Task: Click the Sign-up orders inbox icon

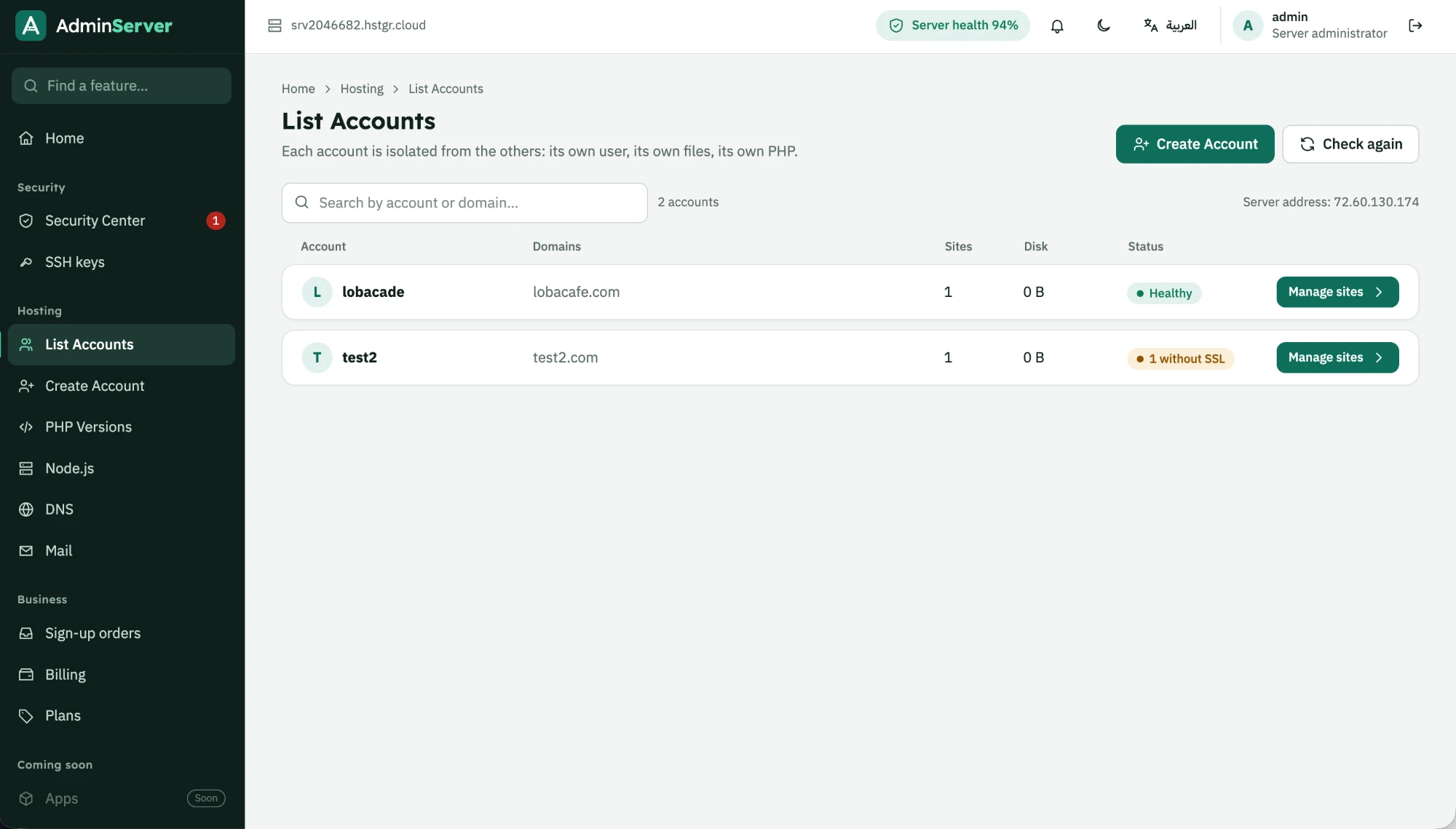Action: pyautogui.click(x=26, y=633)
